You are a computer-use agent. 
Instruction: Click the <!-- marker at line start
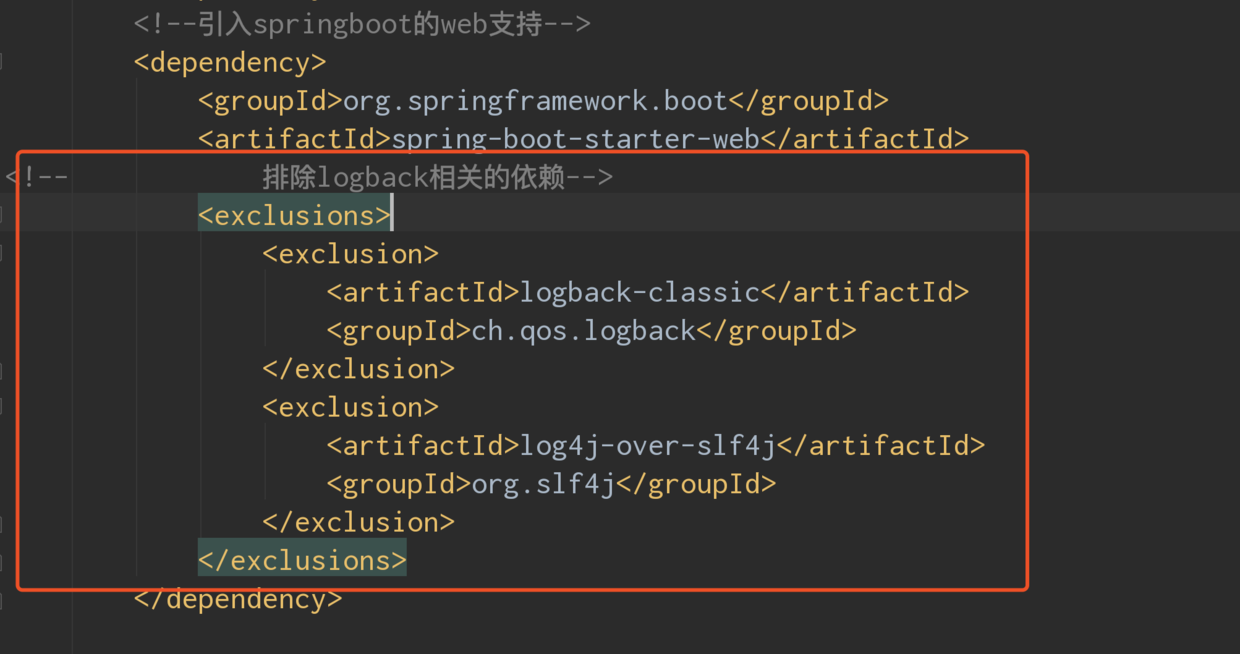37,178
